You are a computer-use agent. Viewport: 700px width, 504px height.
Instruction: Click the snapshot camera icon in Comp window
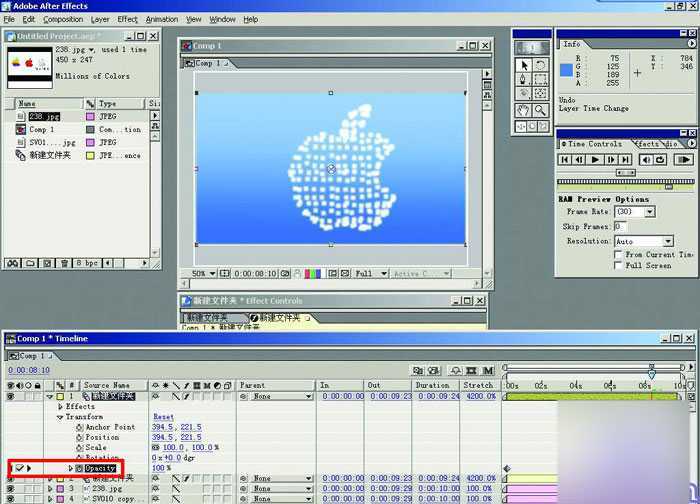pos(285,274)
